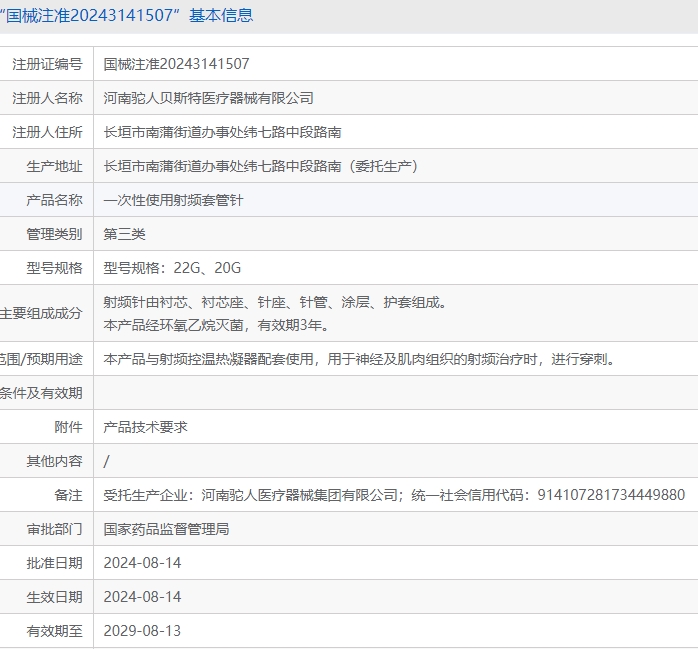Viewport: 698px width, 649px height.
Task: Select remark text 受托生产企业：河南驼人医疗器械集团有限公司
Action: (394, 495)
